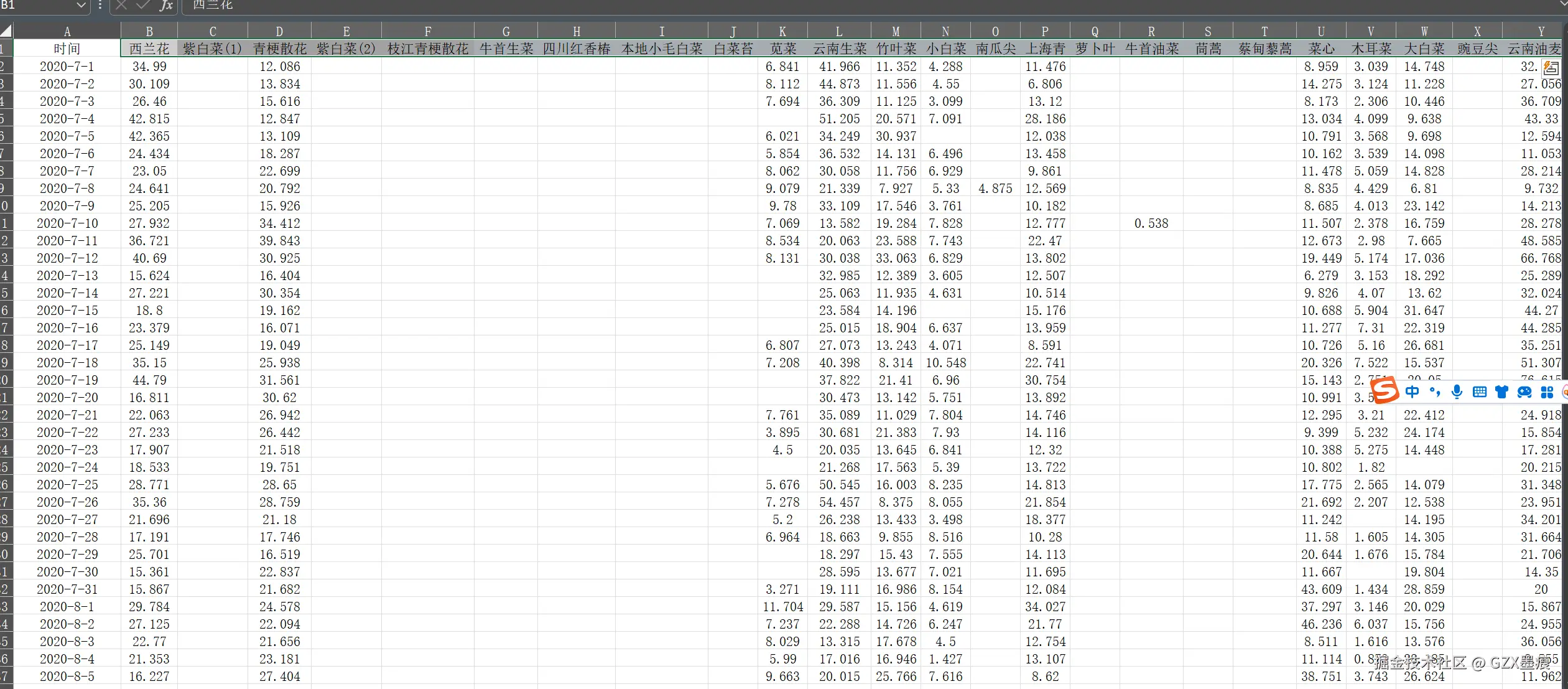Click cell containing 云南生菜 header
The height and width of the screenshot is (689, 1568).
coord(839,49)
